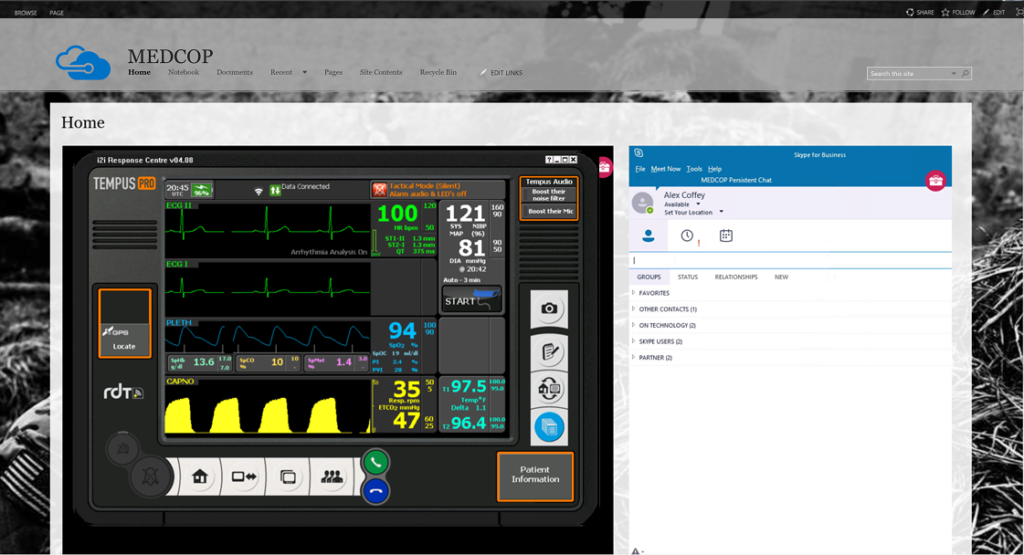
Task: Open the PAGE ribbon tab
Action: point(57,12)
